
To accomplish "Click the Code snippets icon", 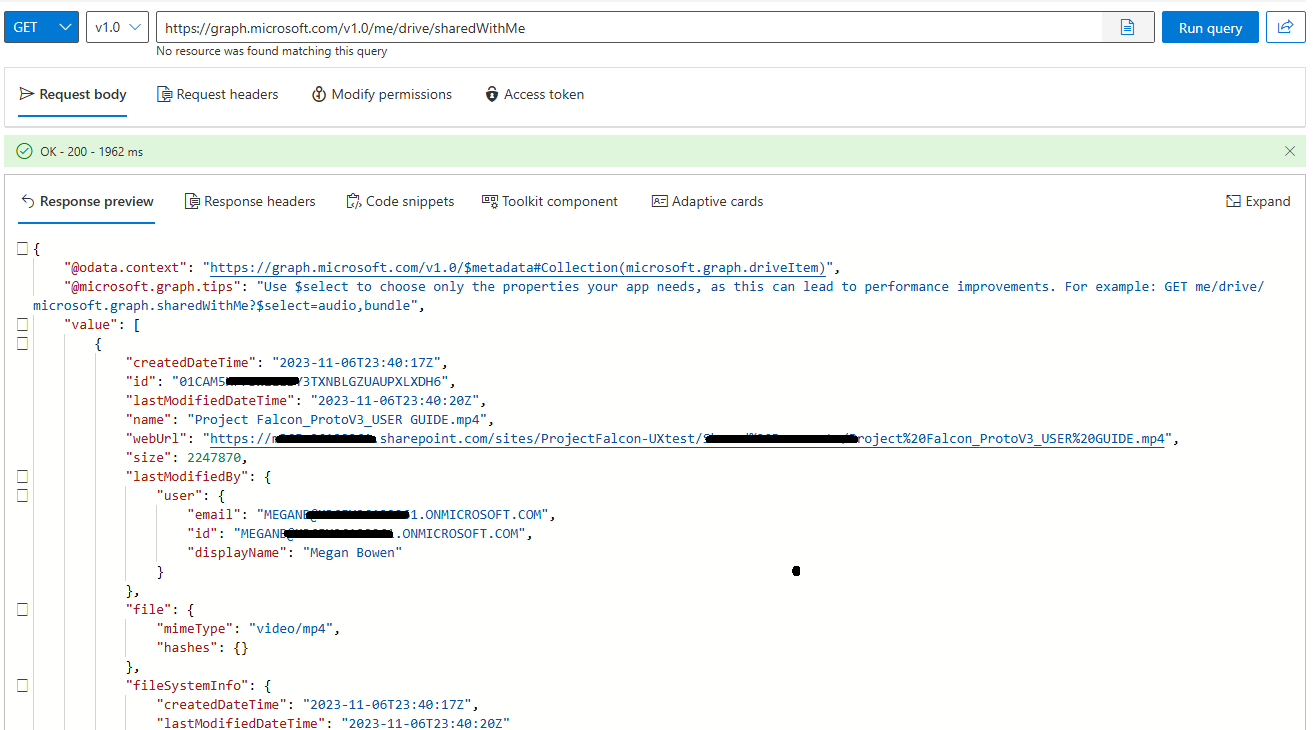I will pos(353,201).
